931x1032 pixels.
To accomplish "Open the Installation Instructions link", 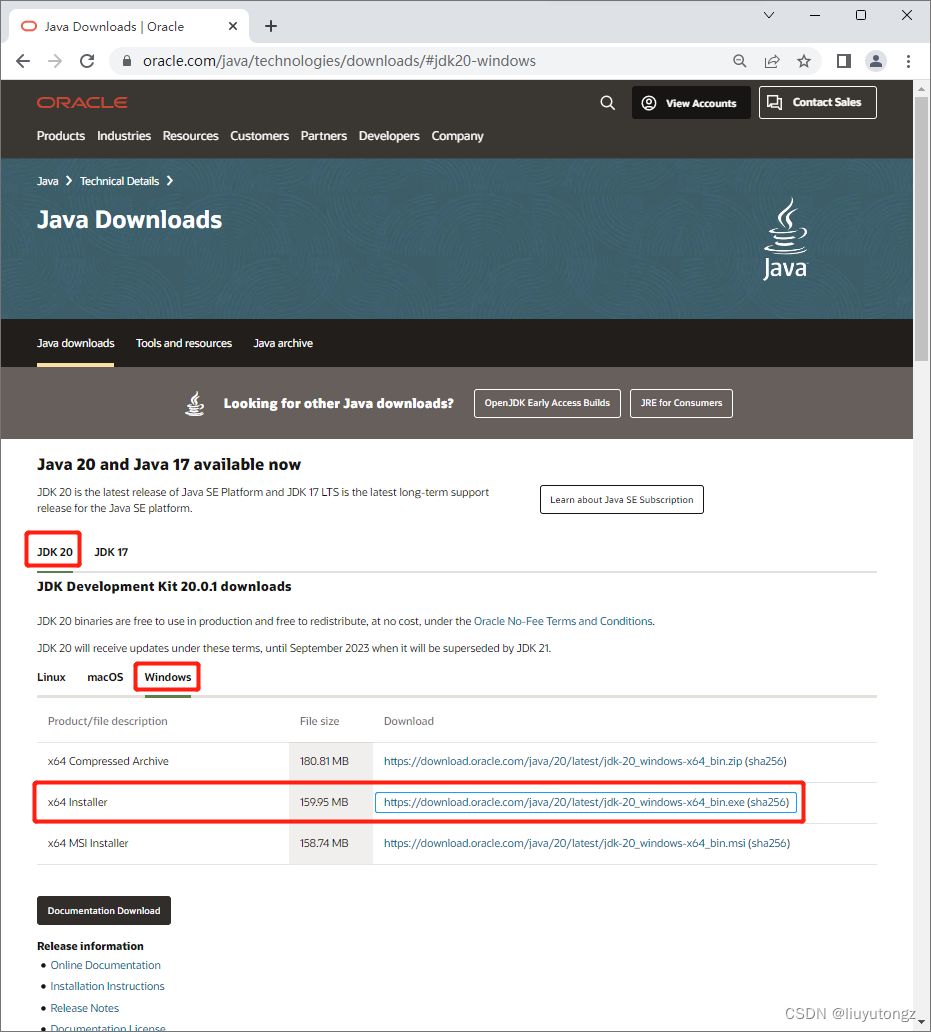I will pos(107,987).
